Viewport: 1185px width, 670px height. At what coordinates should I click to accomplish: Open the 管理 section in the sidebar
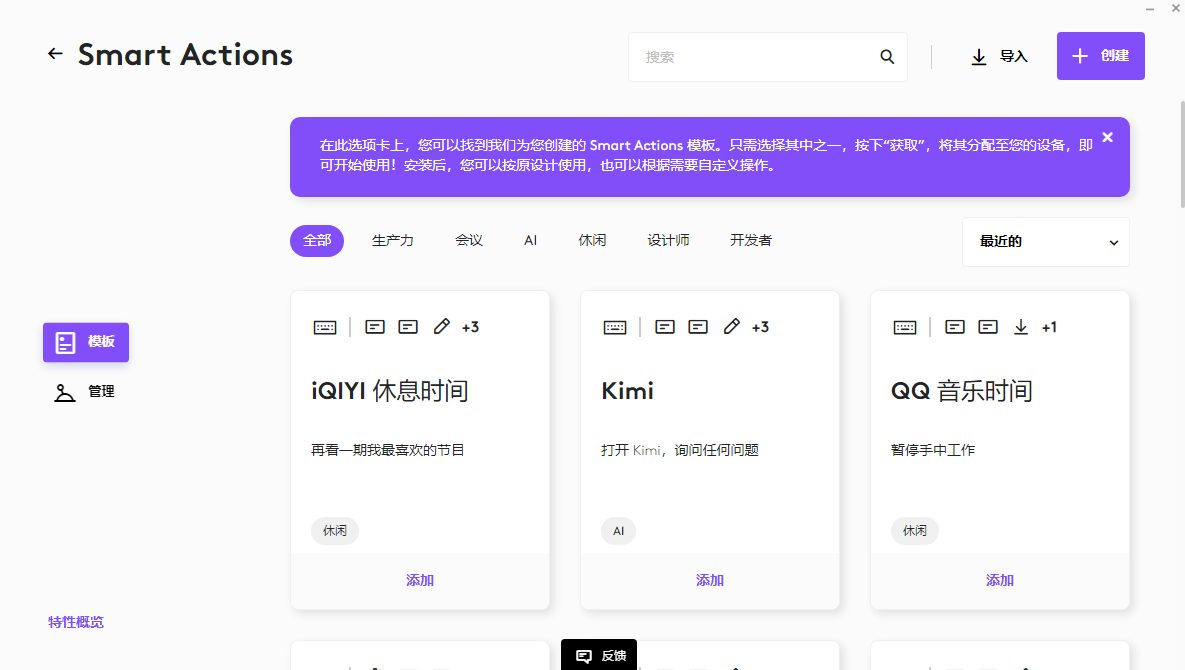pos(86,391)
